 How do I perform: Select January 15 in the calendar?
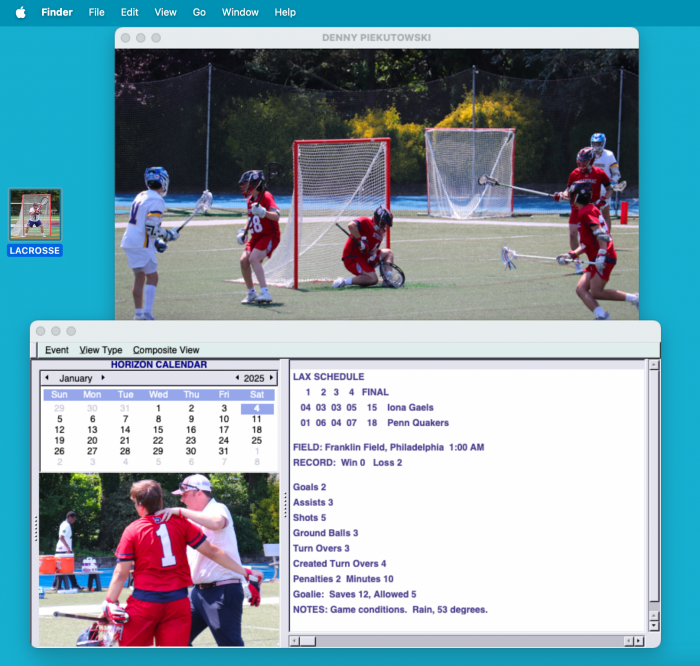158,430
